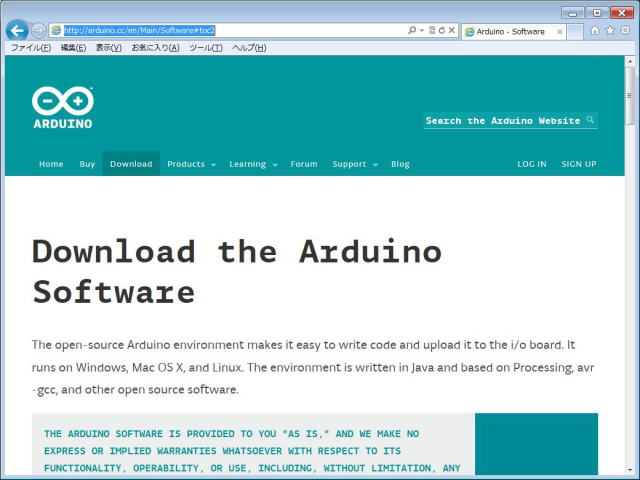The height and width of the screenshot is (480, 640).
Task: Open Favorites via the star icon
Action: [610, 31]
